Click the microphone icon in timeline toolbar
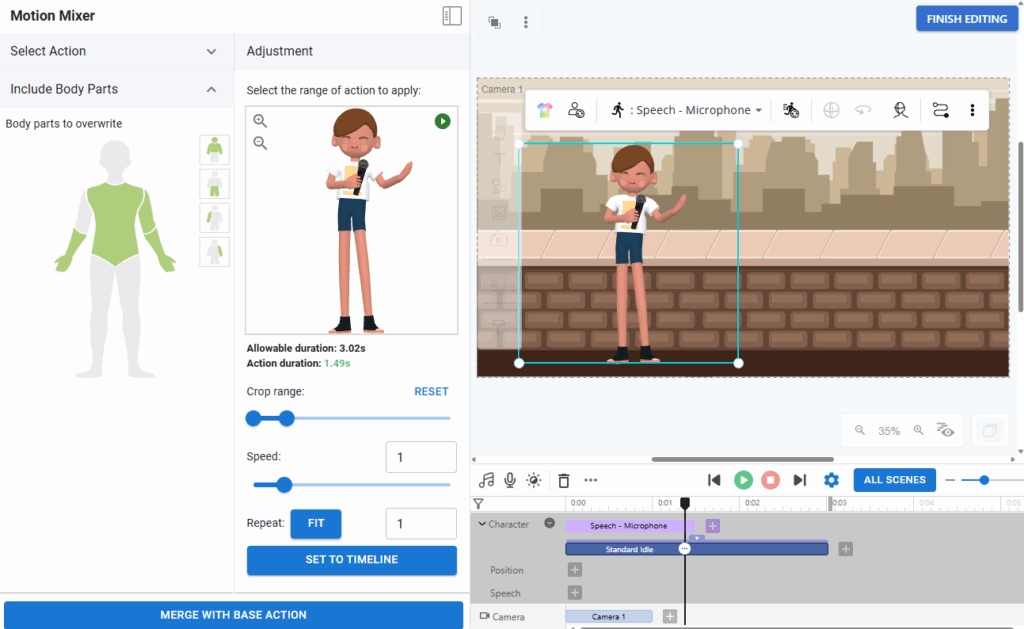This screenshot has height=629, width=1024. 510,480
